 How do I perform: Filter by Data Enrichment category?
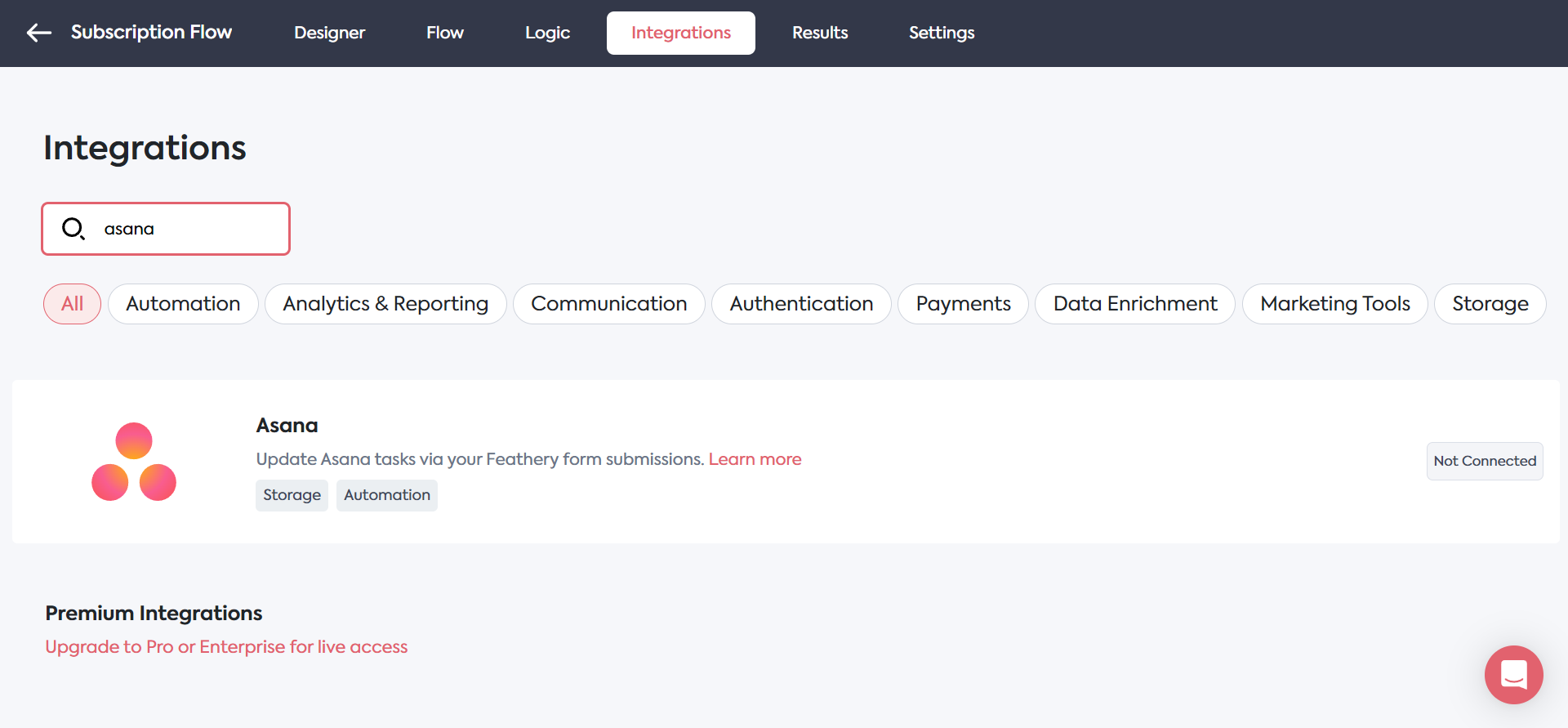click(x=1135, y=304)
